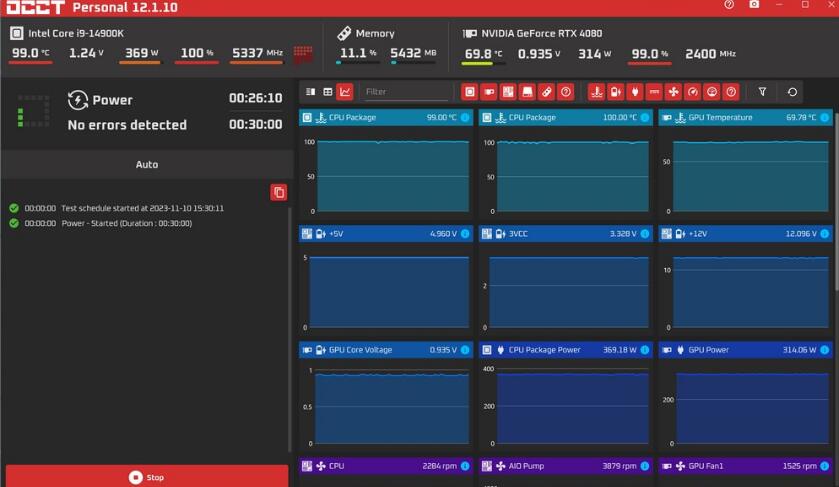Toggle the storage drive hardware filter
839x487 pixels.
(527, 92)
